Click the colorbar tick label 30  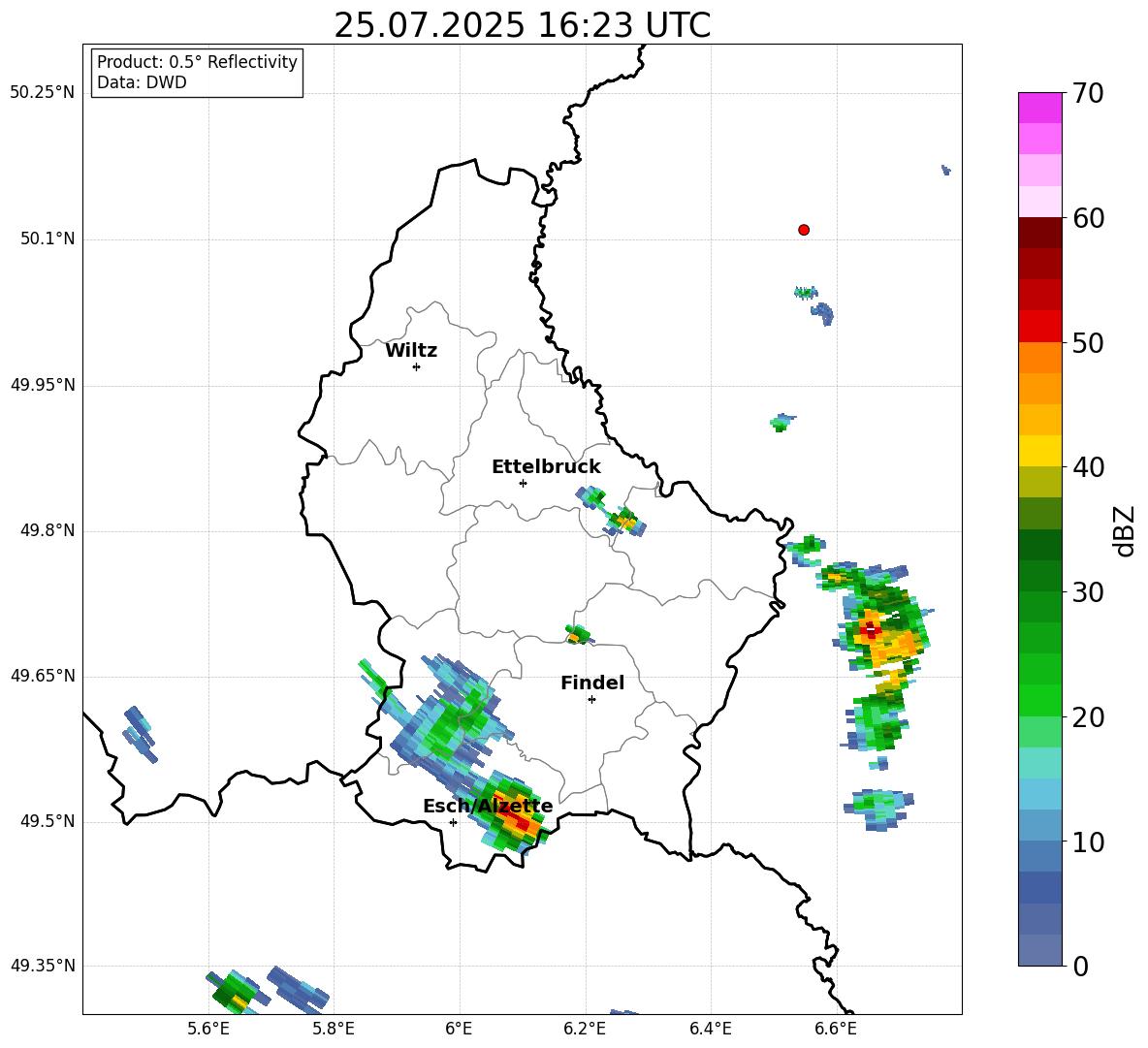click(1089, 592)
